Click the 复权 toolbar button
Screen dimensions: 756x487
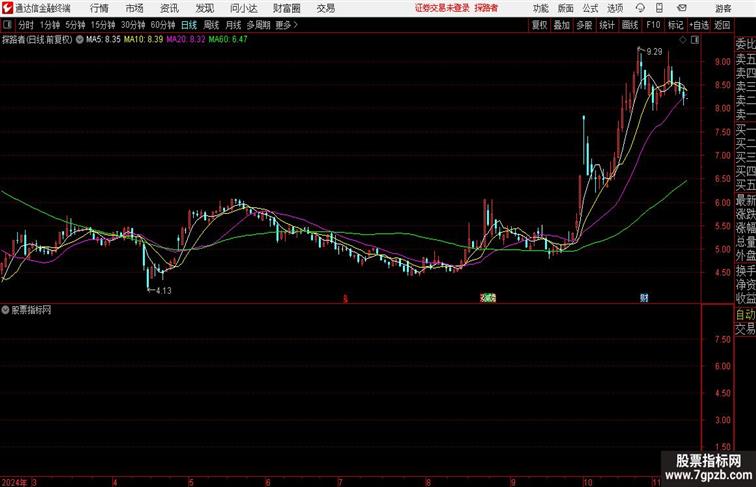[x=540, y=25]
